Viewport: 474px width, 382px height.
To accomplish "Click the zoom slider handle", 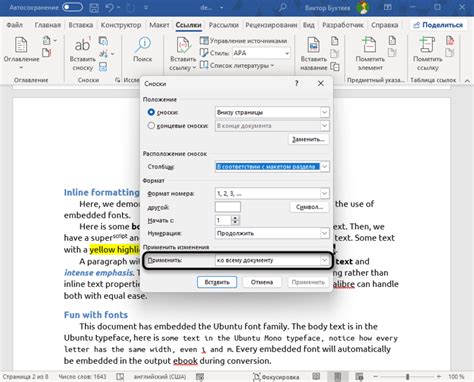I will tap(407, 377).
